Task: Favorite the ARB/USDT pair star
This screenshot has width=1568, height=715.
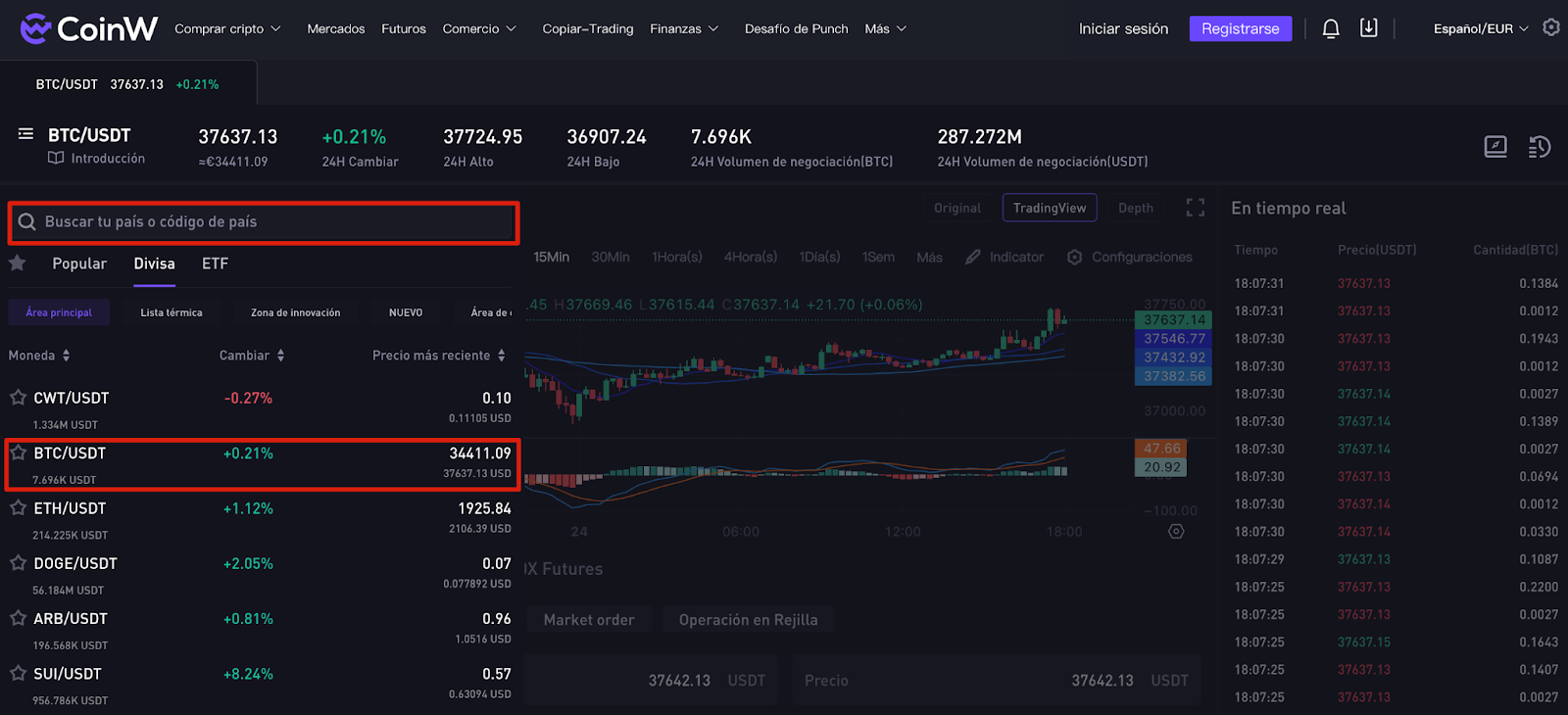Action: (x=18, y=618)
